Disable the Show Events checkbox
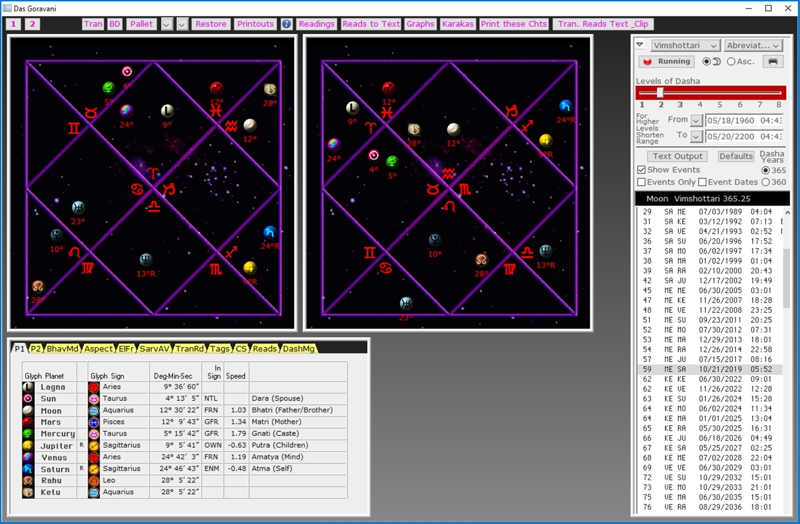The width and height of the screenshot is (800, 524). point(641,170)
